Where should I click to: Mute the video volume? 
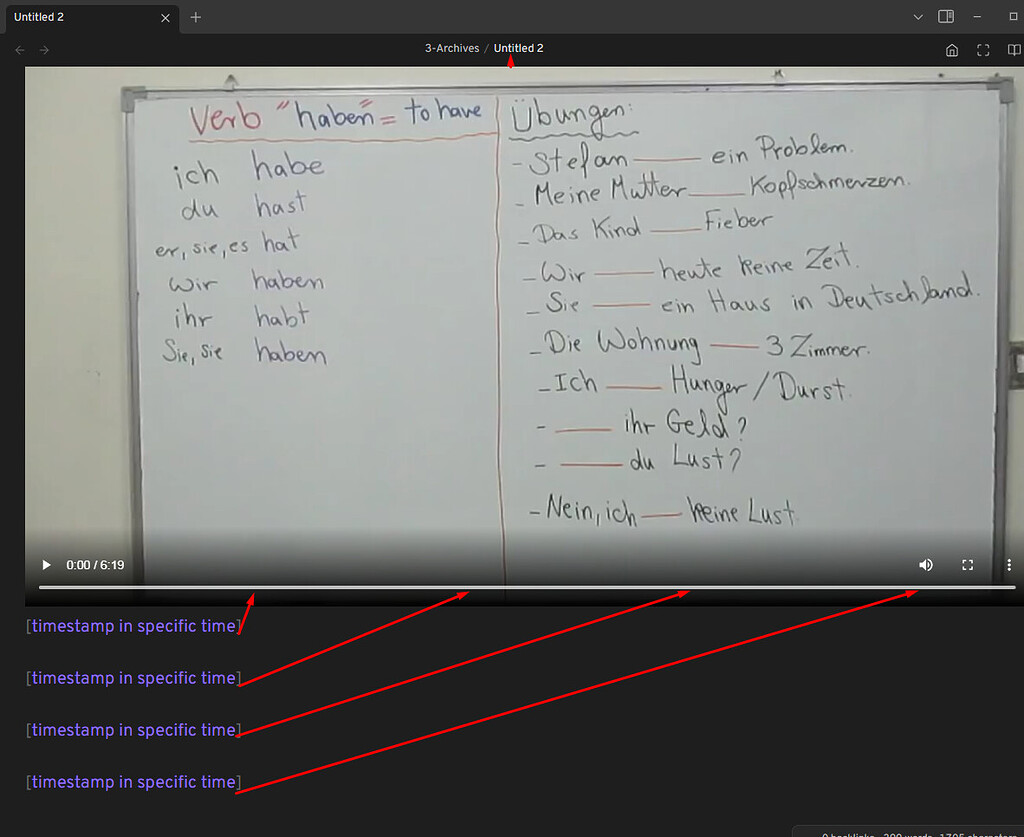925,565
